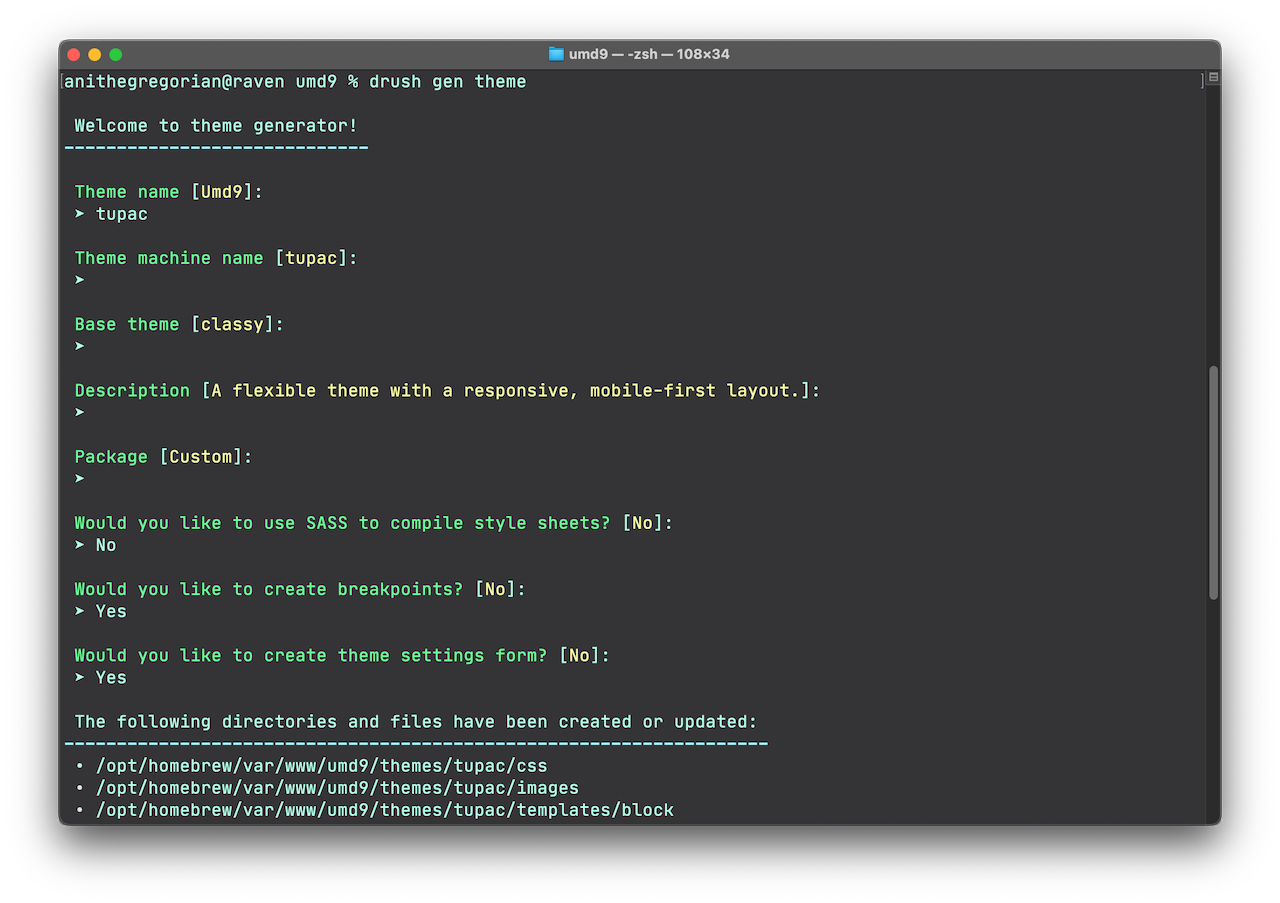Screen dimensions: 1280x903
Task: Click the Theme machine name [tupac] prompt
Action: 214,257
